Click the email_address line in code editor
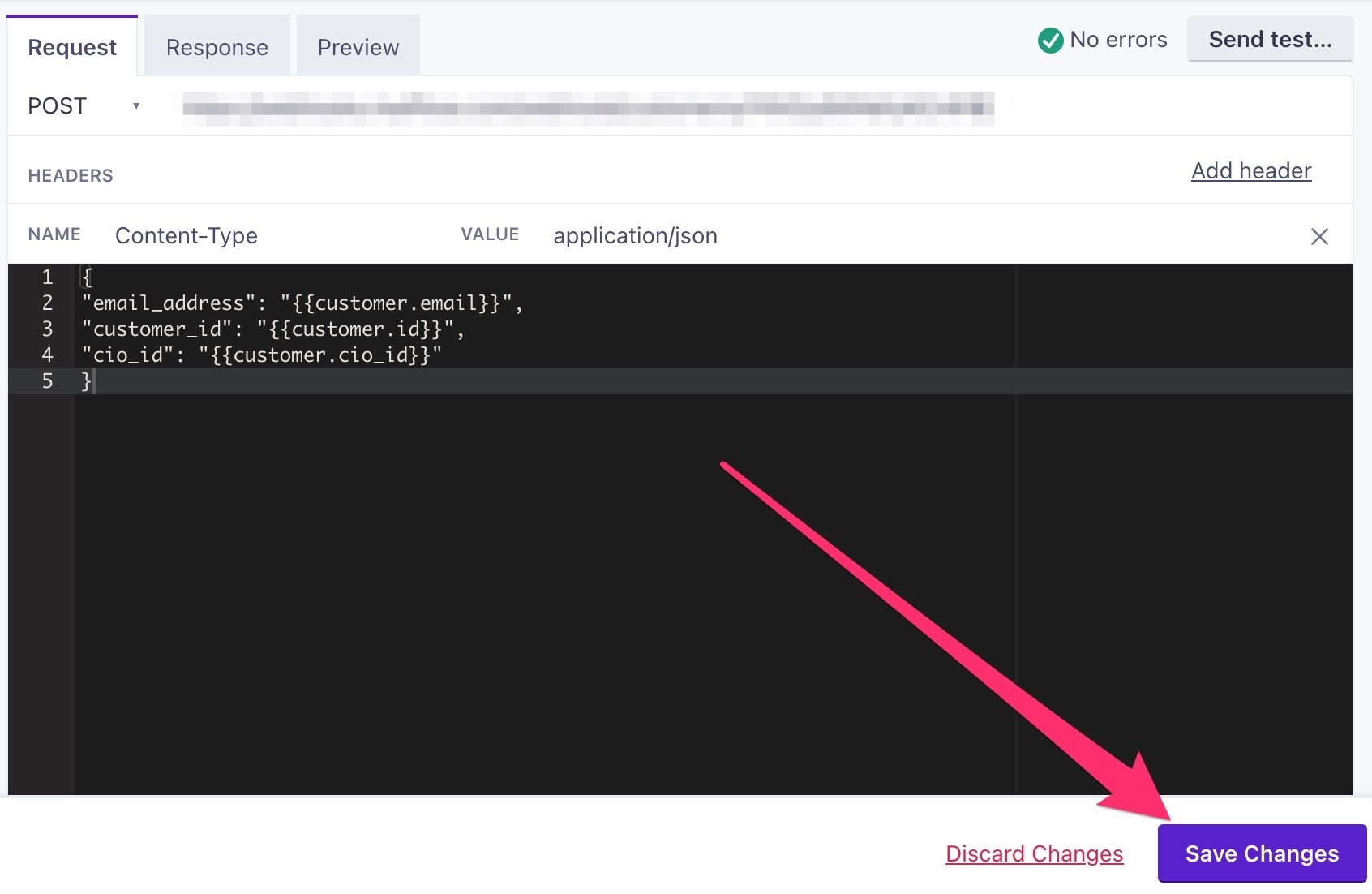This screenshot has width=1372, height=894. [x=302, y=303]
